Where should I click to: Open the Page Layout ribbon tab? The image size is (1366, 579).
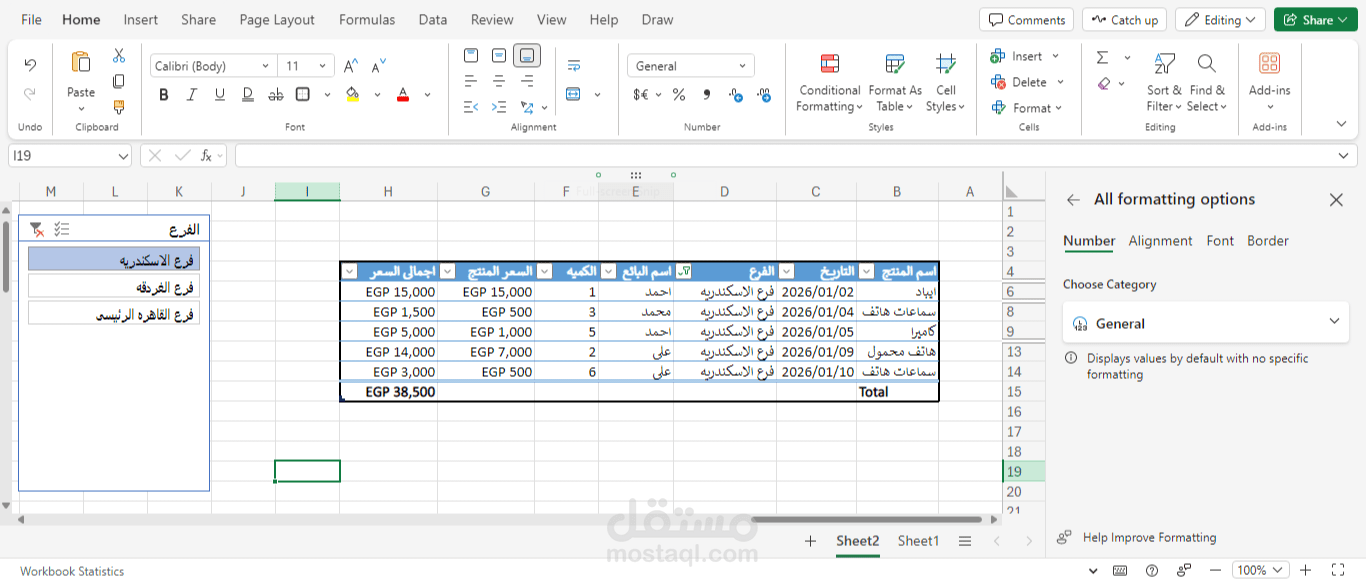click(277, 20)
